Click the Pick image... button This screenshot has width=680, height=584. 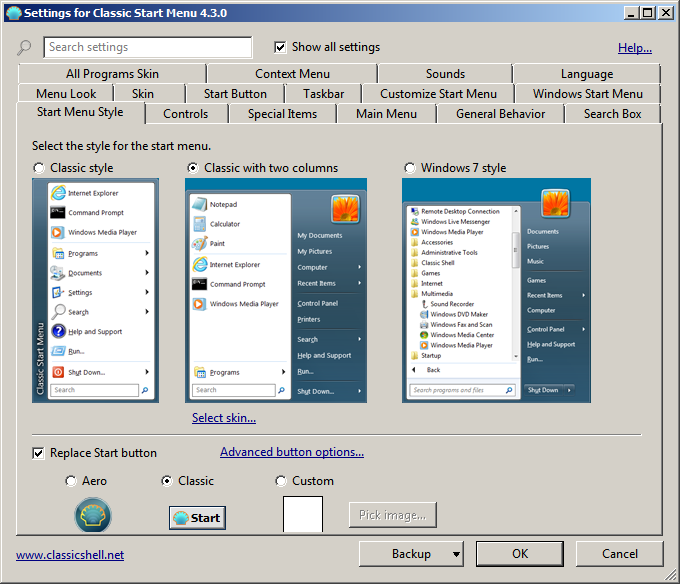392,515
